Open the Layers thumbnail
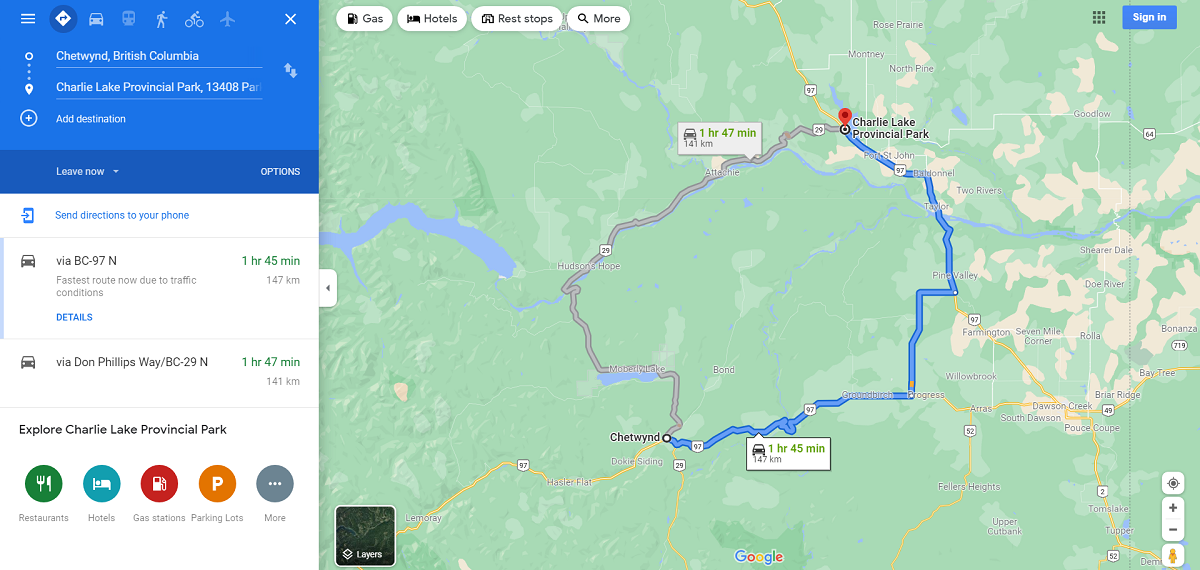Screen dimensions: 1200x570 [365, 536]
